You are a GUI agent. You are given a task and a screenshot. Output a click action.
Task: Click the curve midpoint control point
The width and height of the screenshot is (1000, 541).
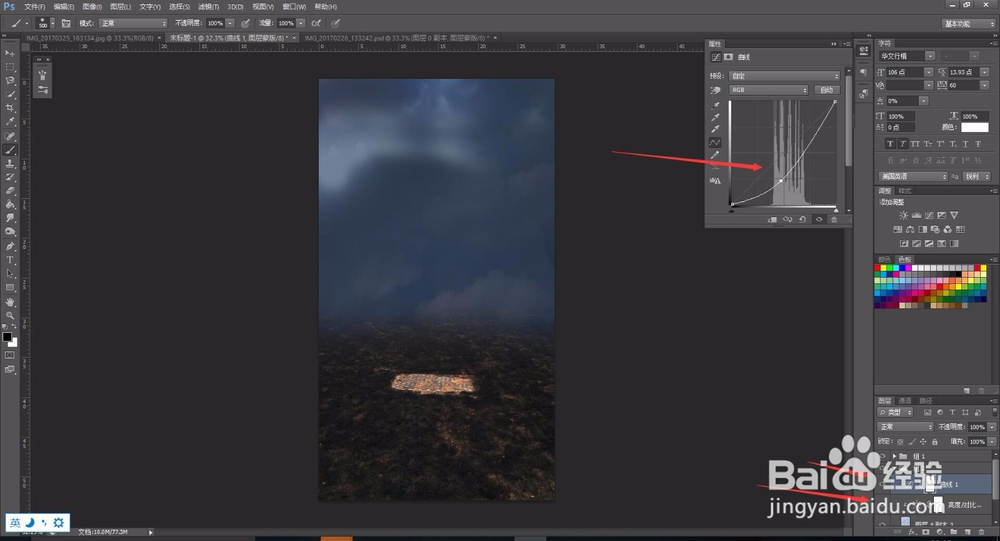781,181
